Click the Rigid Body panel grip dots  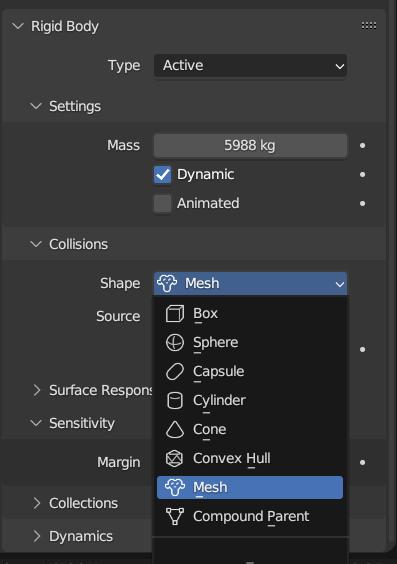coord(369,26)
